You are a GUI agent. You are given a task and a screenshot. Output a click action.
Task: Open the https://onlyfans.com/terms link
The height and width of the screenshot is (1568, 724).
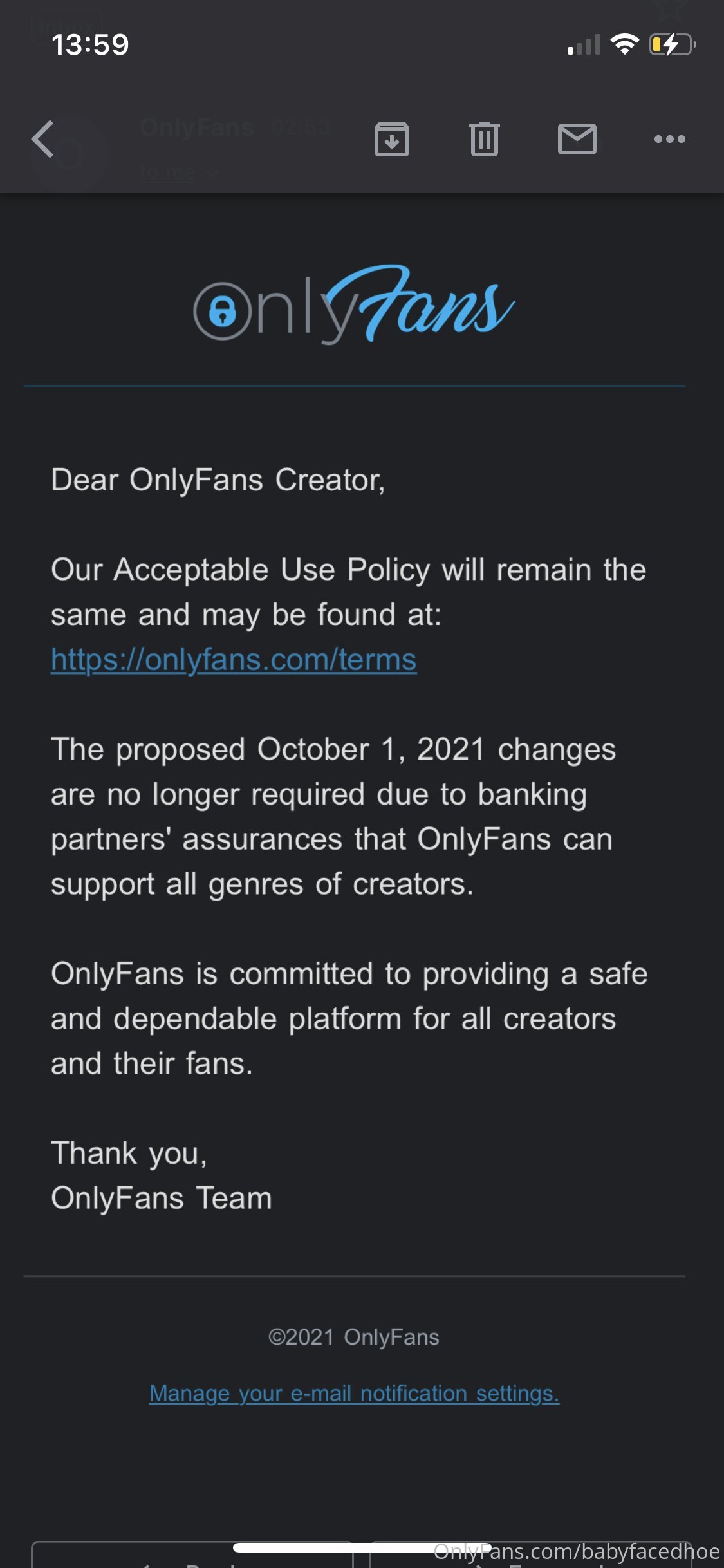click(x=234, y=660)
